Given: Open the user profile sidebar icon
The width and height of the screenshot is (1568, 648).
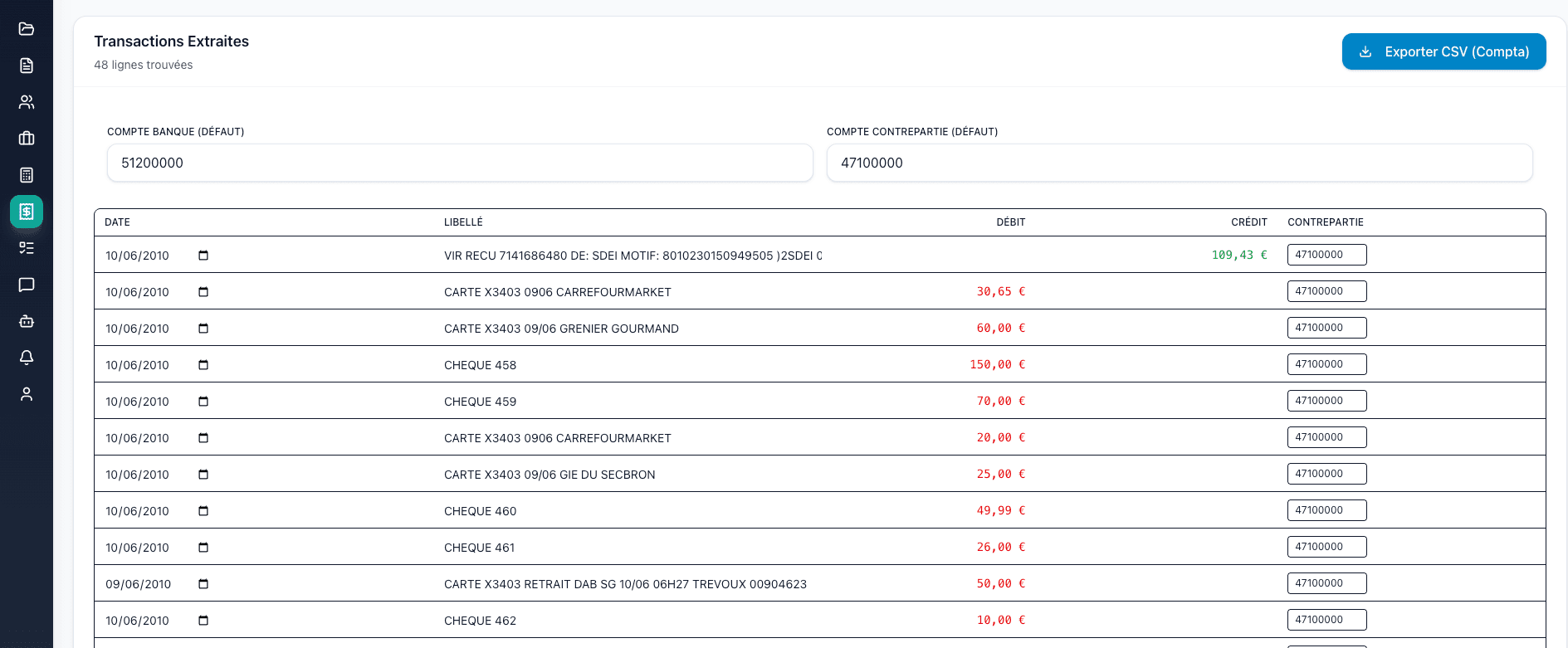Looking at the screenshot, I should (27, 394).
